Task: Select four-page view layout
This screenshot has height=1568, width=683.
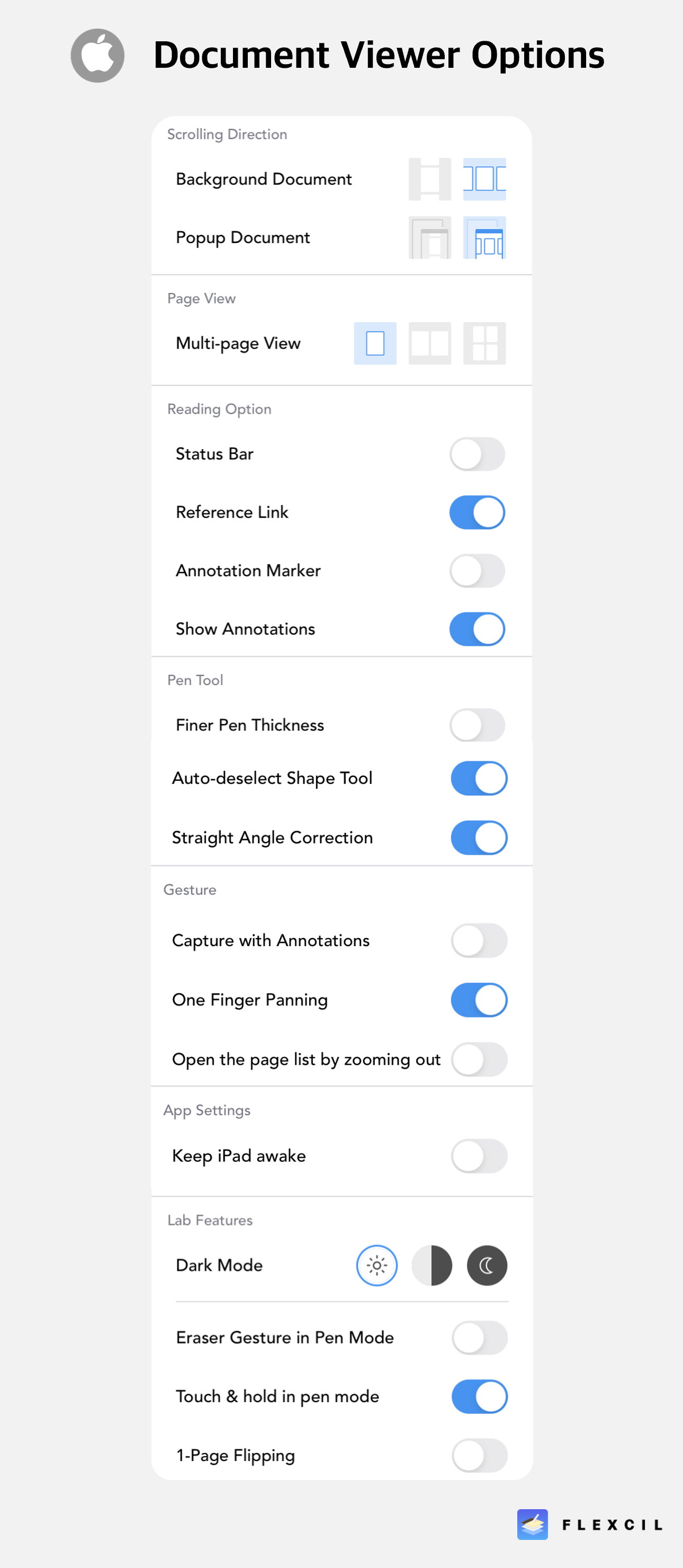Action: (486, 343)
